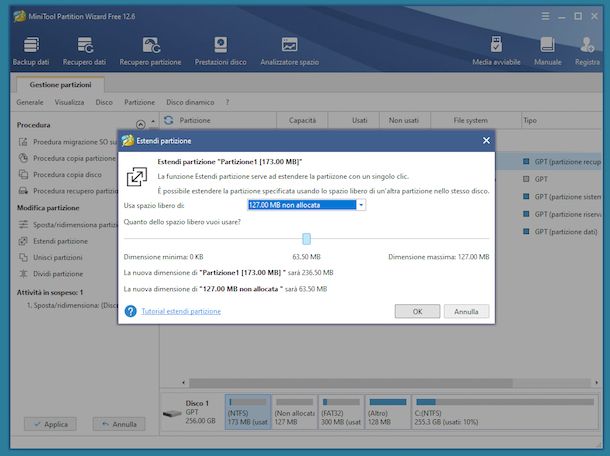Click the Usati column header
This screenshot has height=456, width=610.
(354, 120)
